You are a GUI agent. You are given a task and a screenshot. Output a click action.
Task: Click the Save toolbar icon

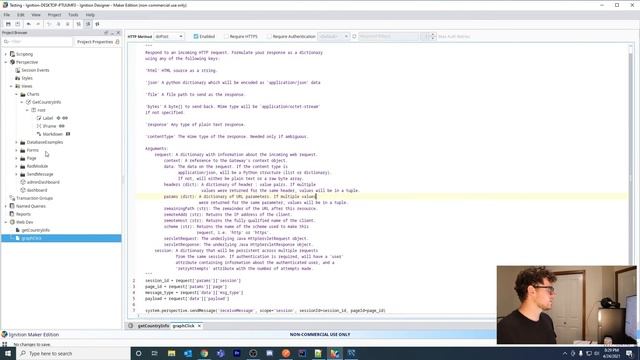click(8, 24)
